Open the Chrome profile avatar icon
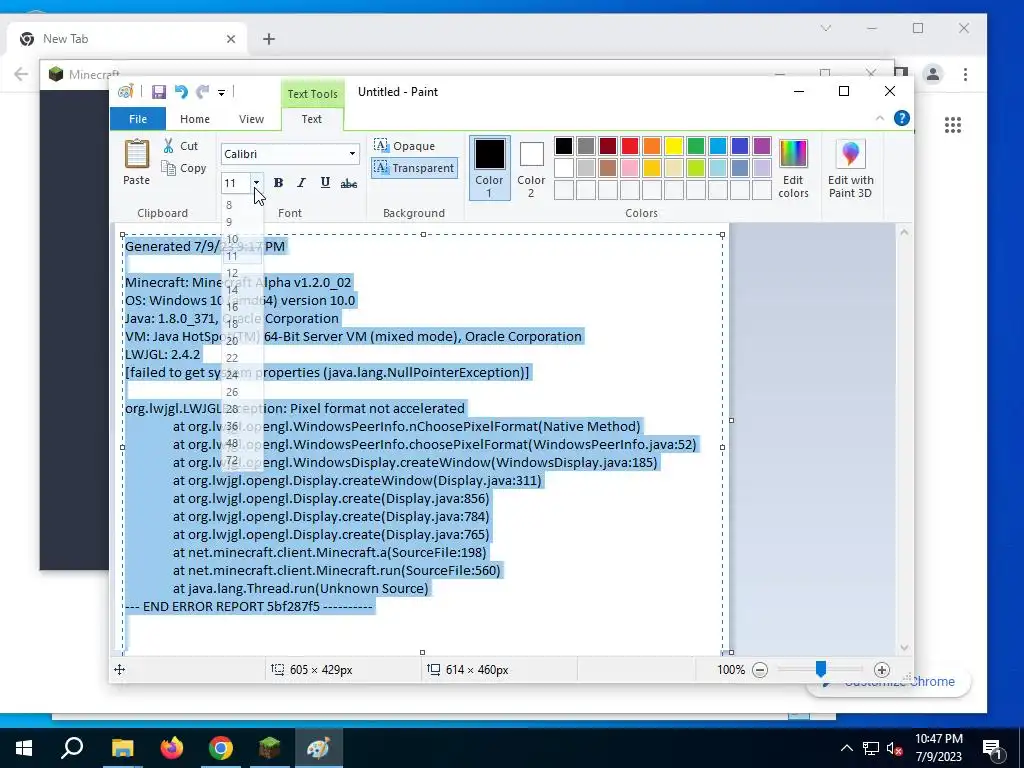The height and width of the screenshot is (768, 1024). (933, 74)
